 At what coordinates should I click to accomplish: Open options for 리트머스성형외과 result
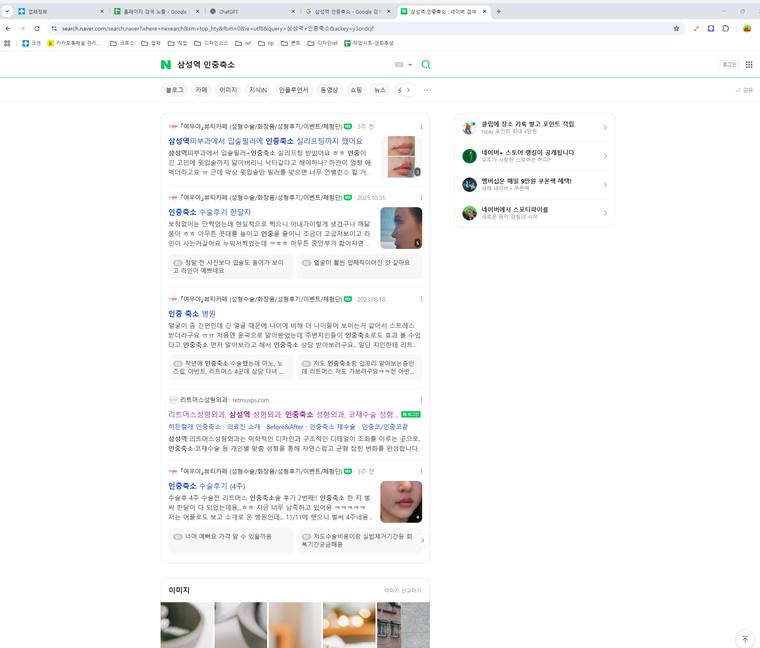pyautogui.click(x=421, y=400)
